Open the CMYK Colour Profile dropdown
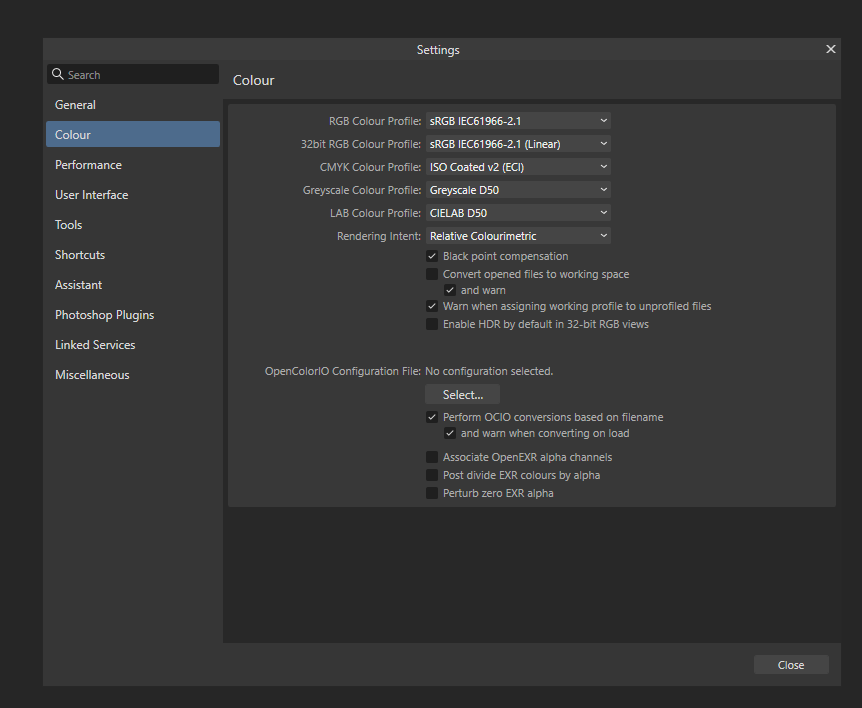This screenshot has width=862, height=708. coord(518,167)
